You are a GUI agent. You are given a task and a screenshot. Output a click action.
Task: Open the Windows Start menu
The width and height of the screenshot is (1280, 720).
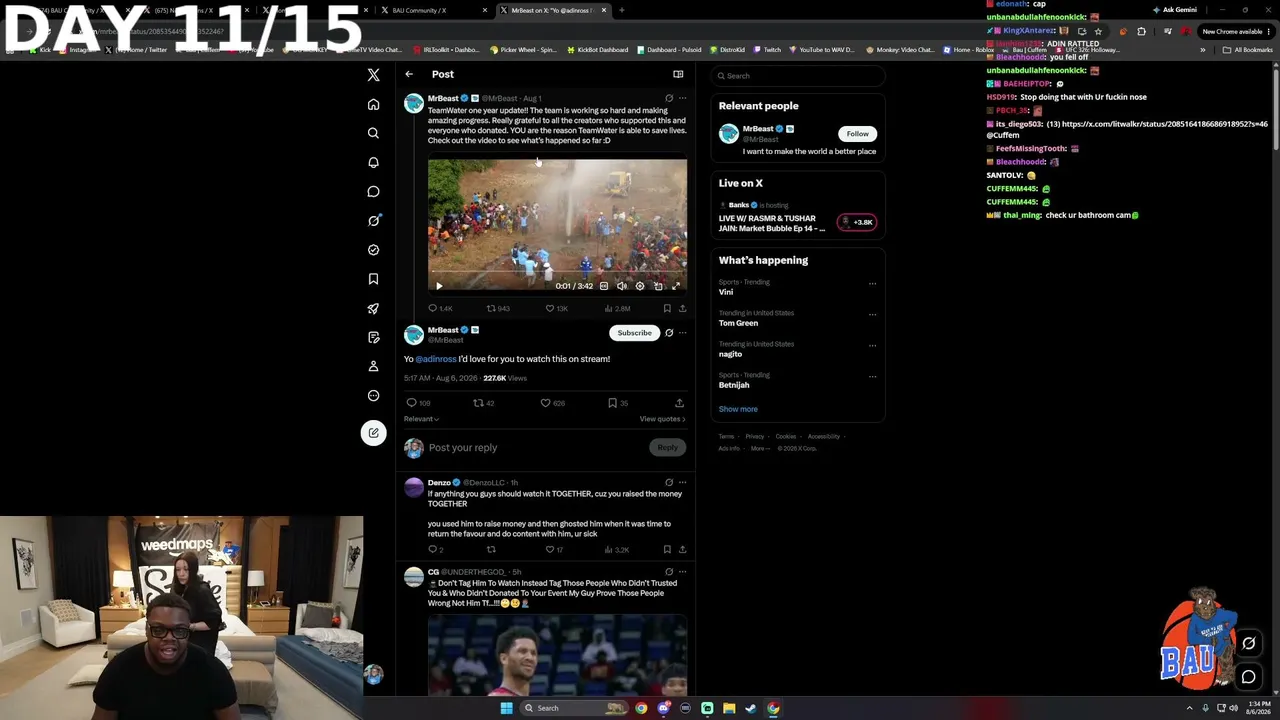[x=506, y=708]
